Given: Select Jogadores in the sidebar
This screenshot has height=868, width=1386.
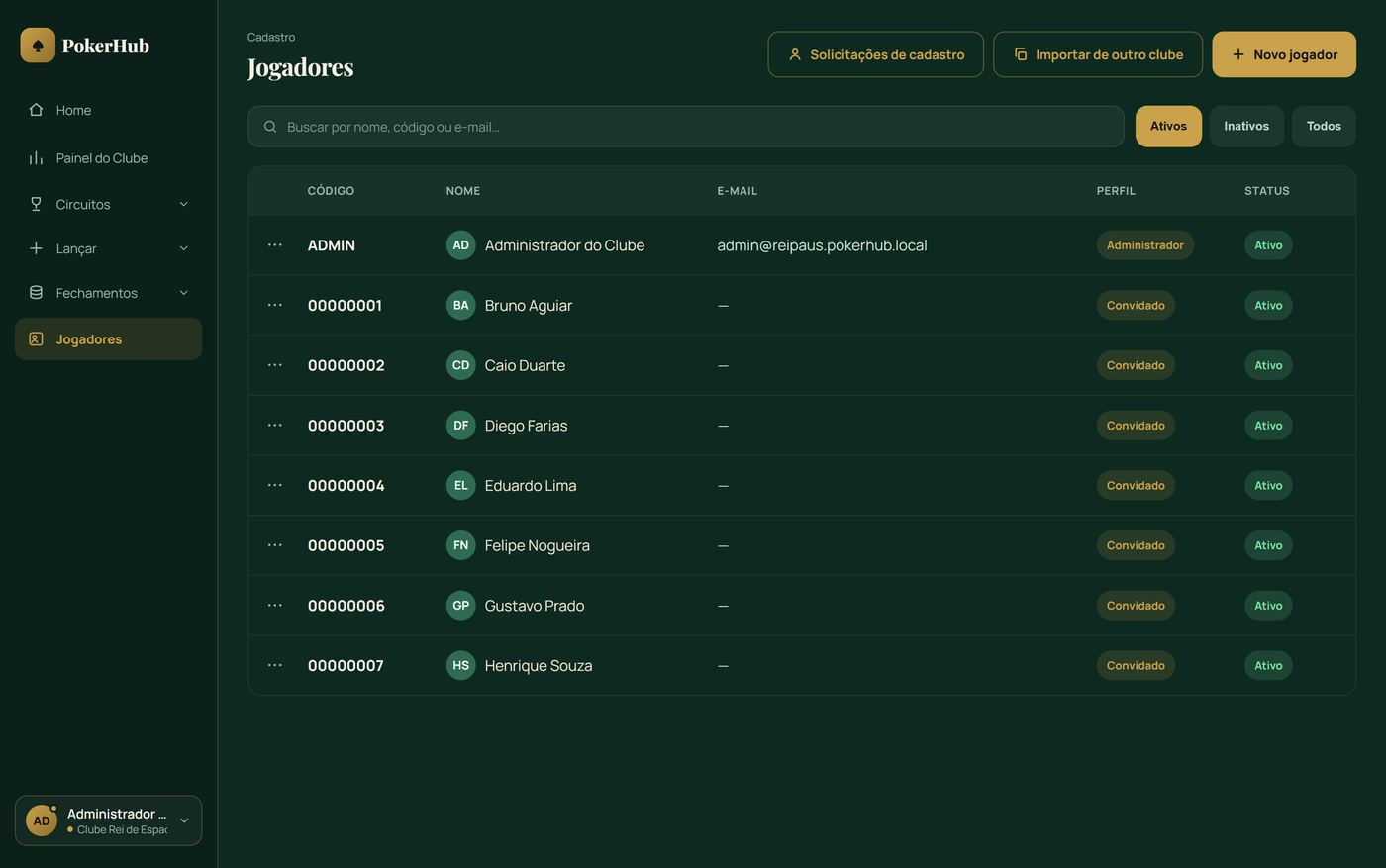Looking at the screenshot, I should (x=109, y=338).
